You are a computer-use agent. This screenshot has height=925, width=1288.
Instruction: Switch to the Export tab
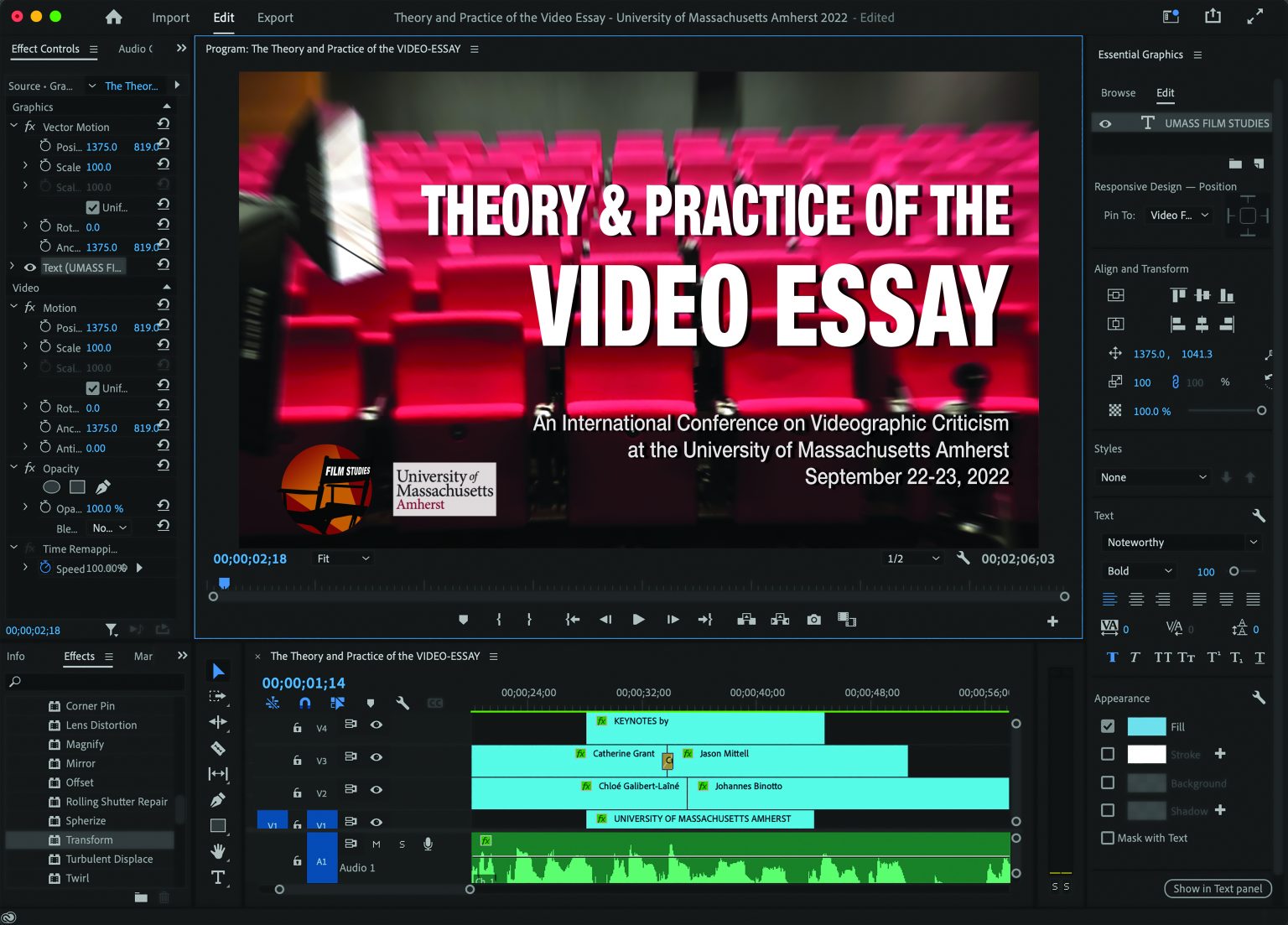pos(275,17)
